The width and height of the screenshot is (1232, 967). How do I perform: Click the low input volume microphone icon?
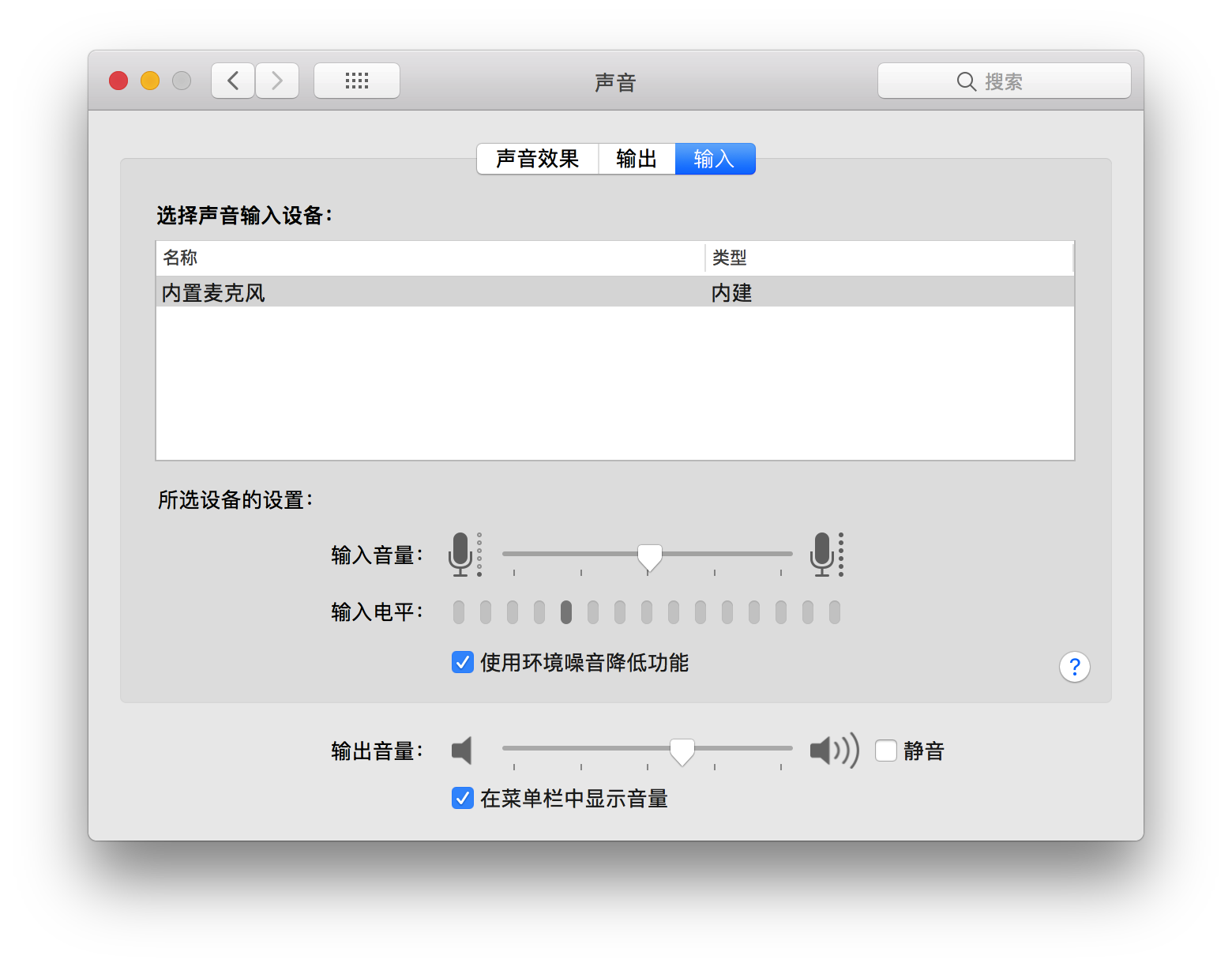[464, 554]
